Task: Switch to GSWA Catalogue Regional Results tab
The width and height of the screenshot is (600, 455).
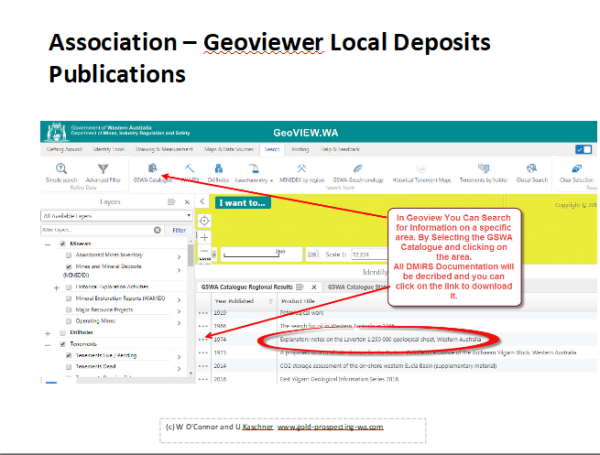Action: pos(247,287)
